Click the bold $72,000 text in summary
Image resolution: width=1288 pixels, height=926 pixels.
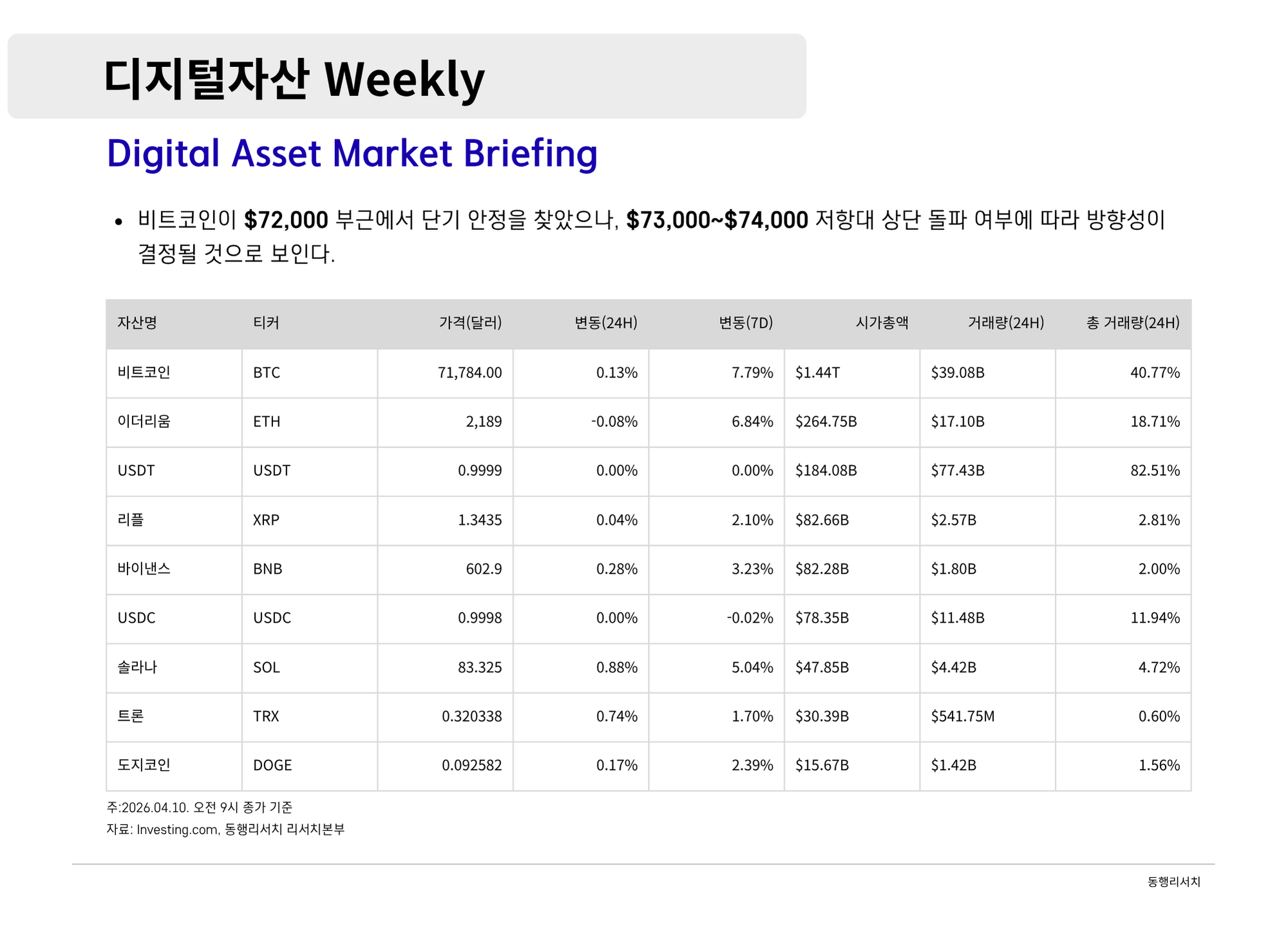286,220
